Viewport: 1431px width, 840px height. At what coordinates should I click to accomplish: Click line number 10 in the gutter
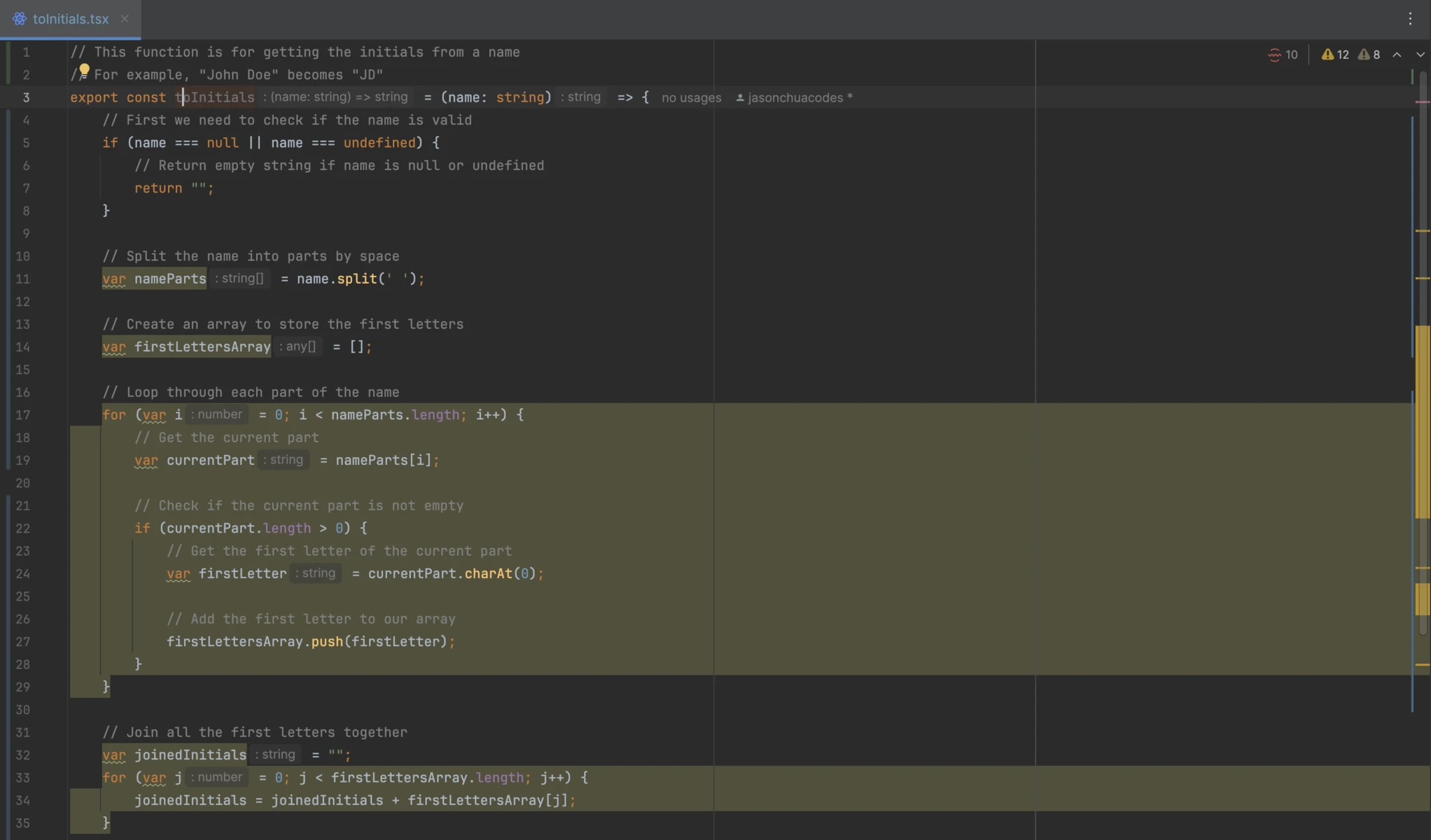pyautogui.click(x=23, y=256)
